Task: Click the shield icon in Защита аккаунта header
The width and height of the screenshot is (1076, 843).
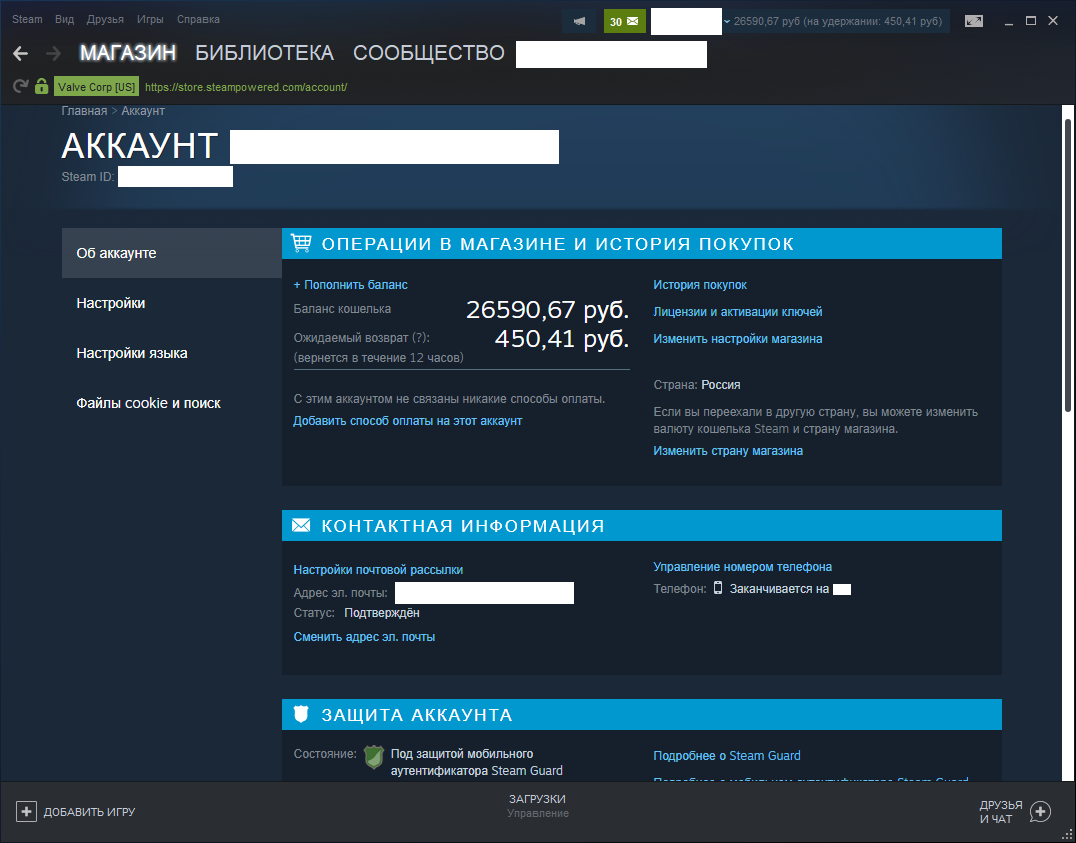Action: (301, 714)
